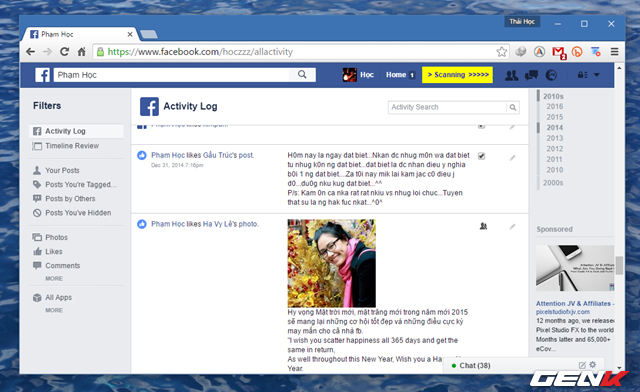This screenshot has width=640, height=392.
Task: Expand MORE under Comments filter
Action: 54,278
